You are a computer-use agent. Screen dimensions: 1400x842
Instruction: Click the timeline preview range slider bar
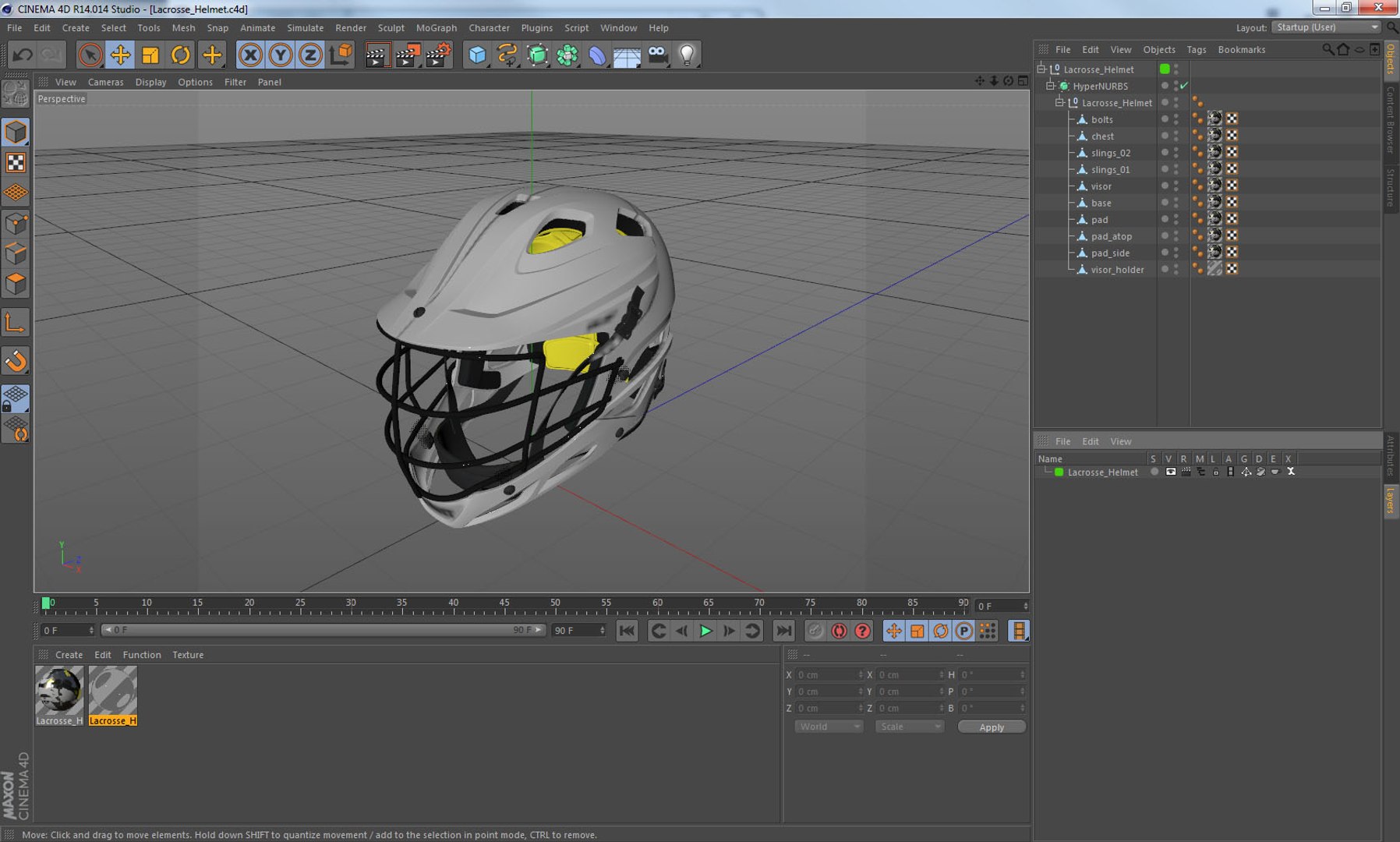(323, 630)
